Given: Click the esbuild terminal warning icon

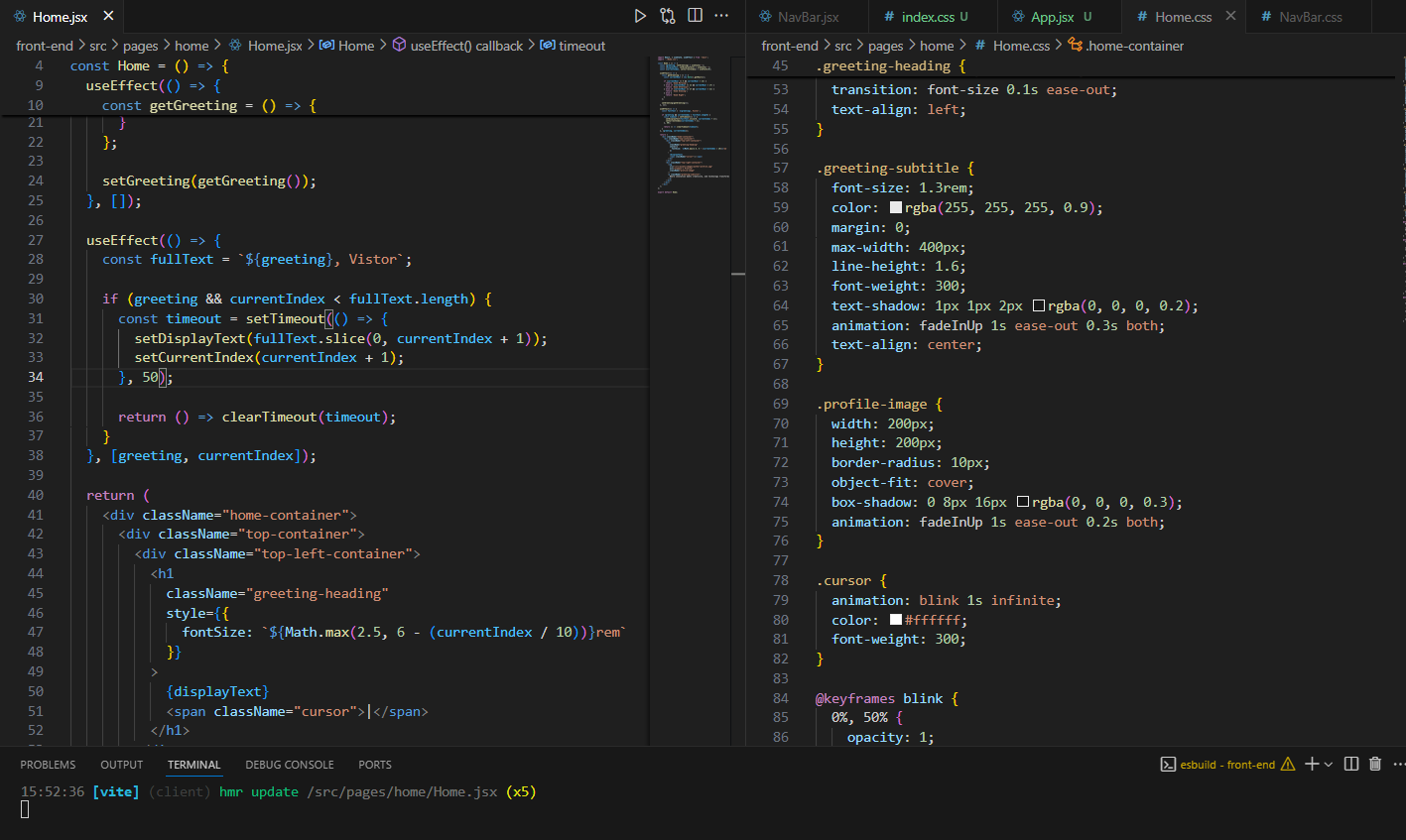Looking at the screenshot, I should [1288, 765].
